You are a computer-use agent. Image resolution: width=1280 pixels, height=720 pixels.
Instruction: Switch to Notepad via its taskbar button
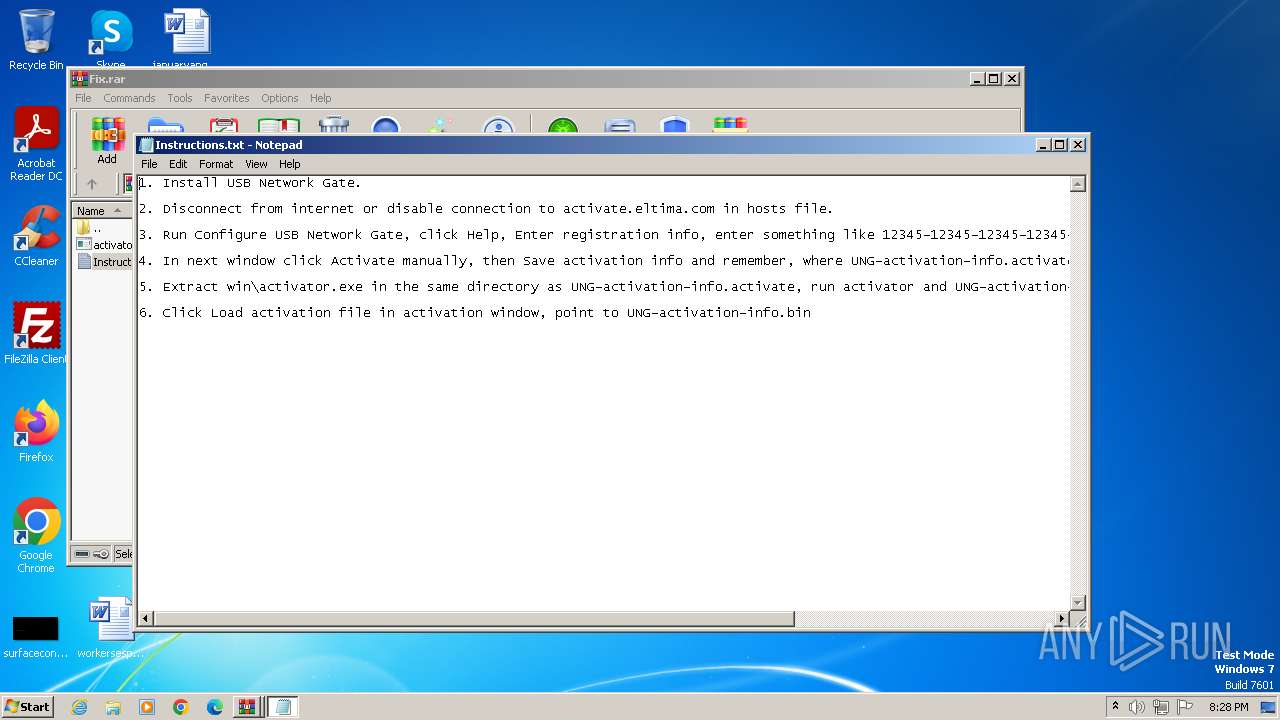283,707
